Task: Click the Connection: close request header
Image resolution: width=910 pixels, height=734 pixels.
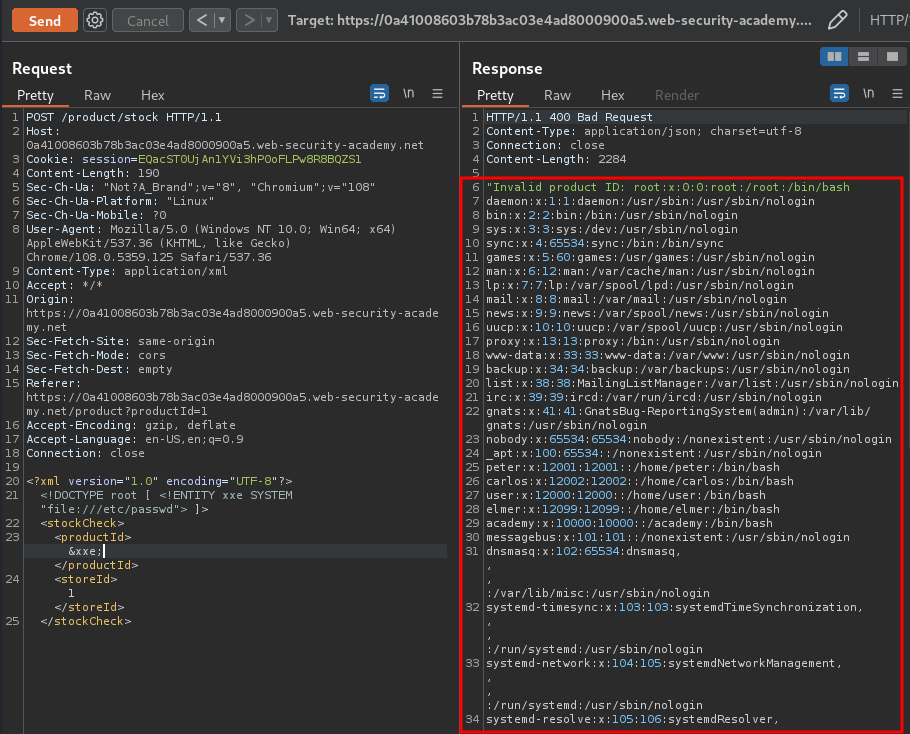Action: coord(85,453)
